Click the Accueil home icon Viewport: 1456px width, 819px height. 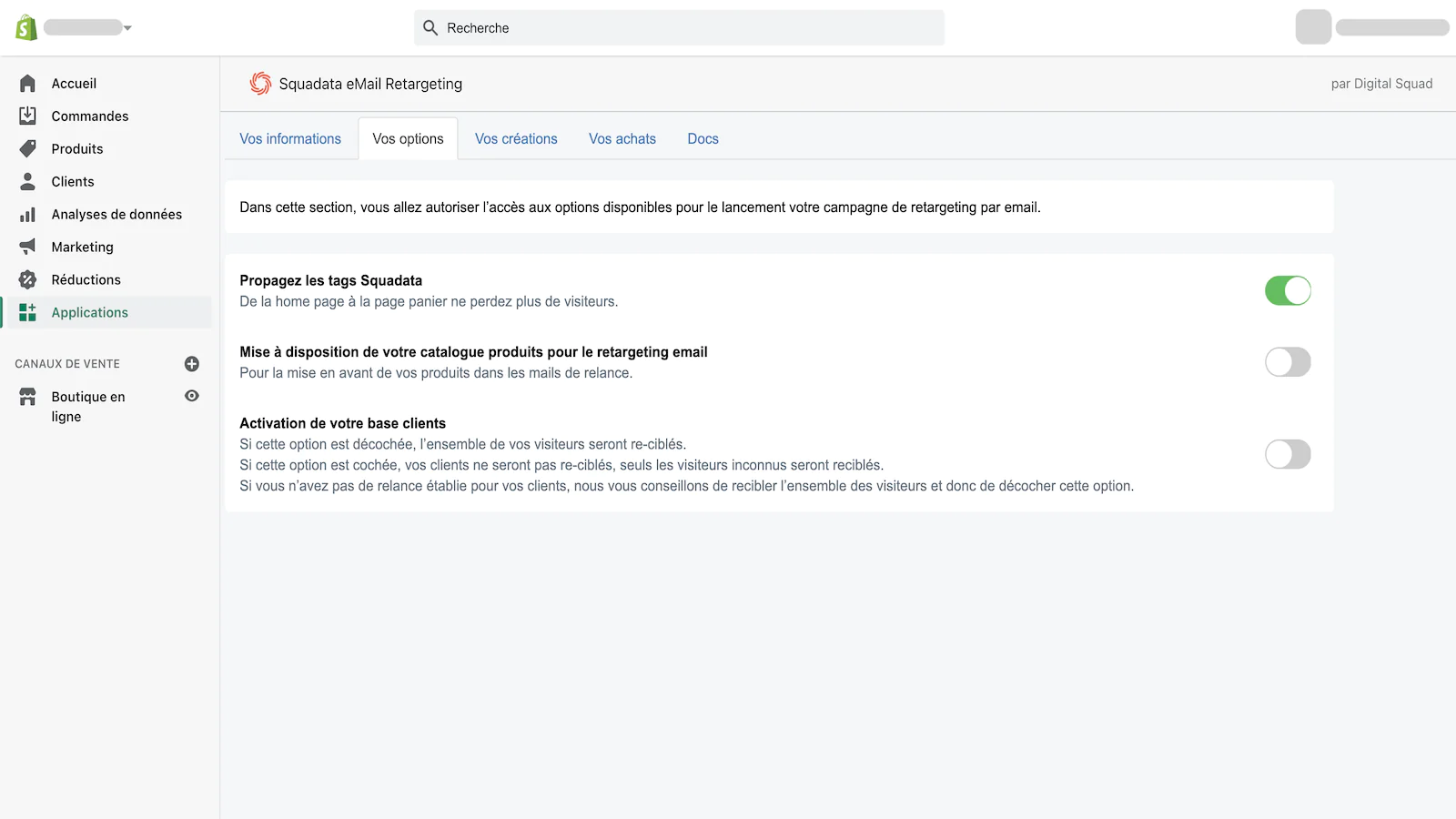[x=27, y=84]
